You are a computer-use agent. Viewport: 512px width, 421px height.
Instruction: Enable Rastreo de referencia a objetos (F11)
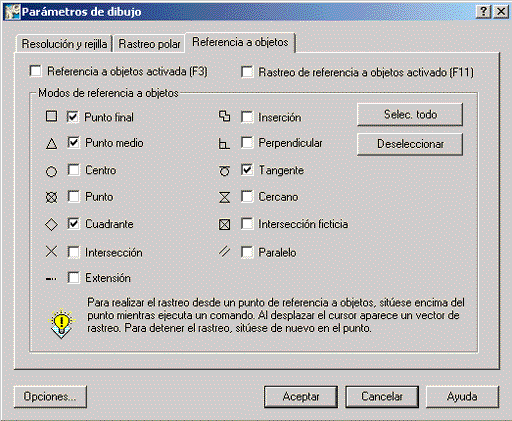pos(247,72)
